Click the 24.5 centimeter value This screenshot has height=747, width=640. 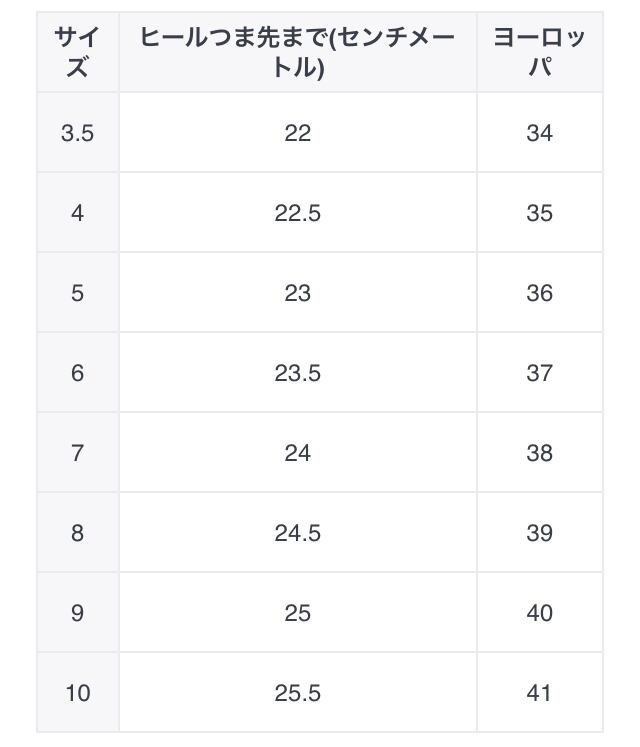(x=297, y=533)
